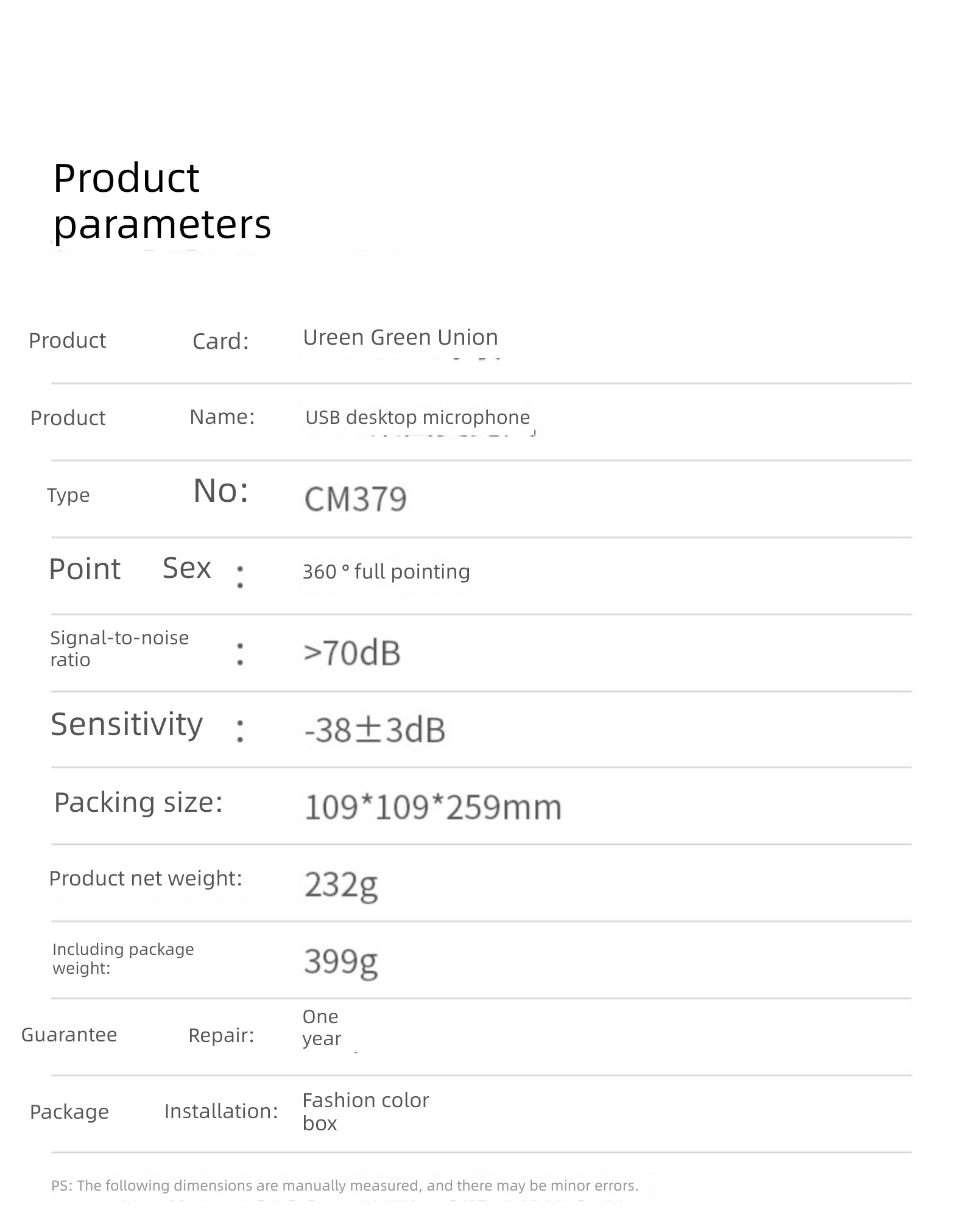Select the 109*109*259mm dimension value

[432, 808]
